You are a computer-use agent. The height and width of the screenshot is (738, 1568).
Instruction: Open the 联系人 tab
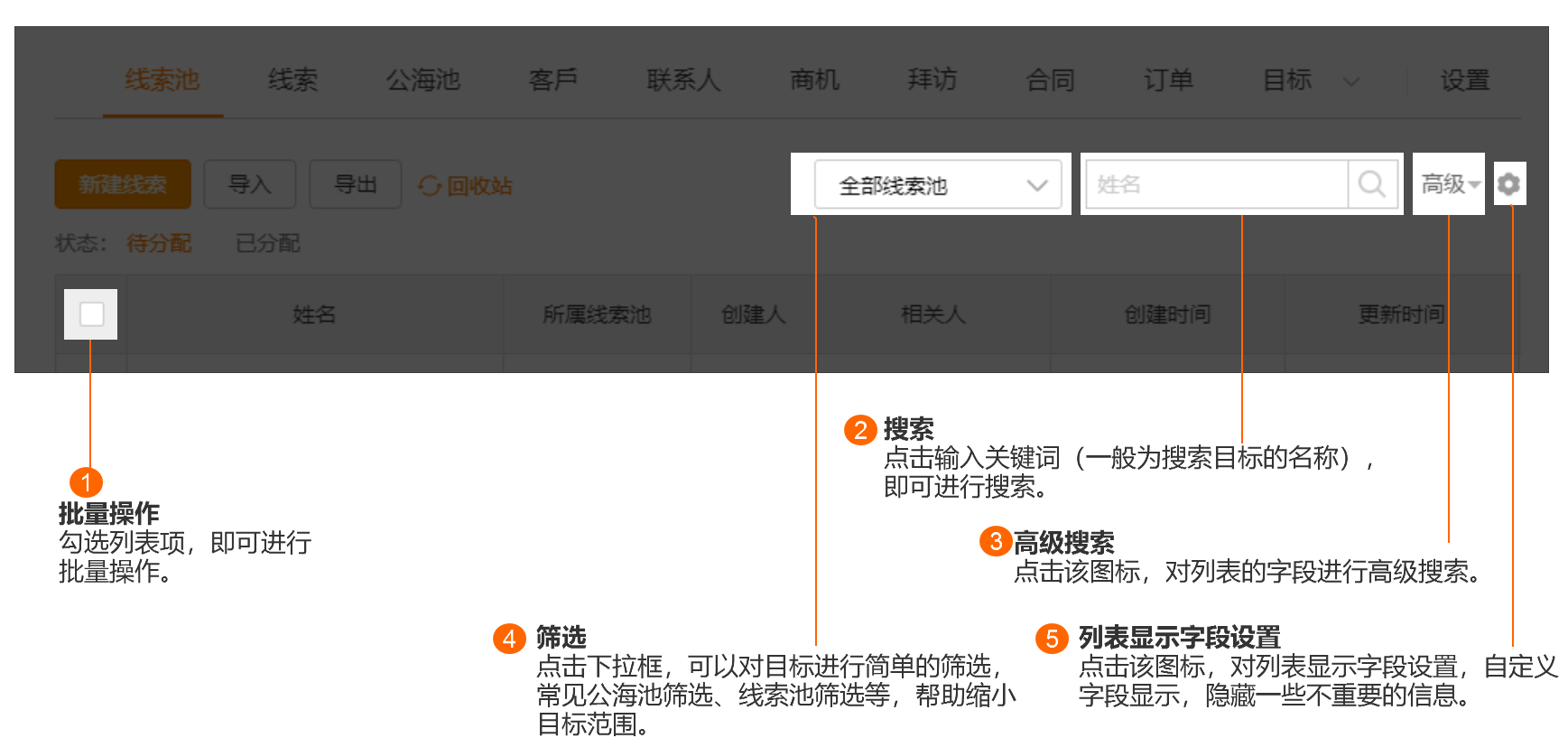coord(683,80)
